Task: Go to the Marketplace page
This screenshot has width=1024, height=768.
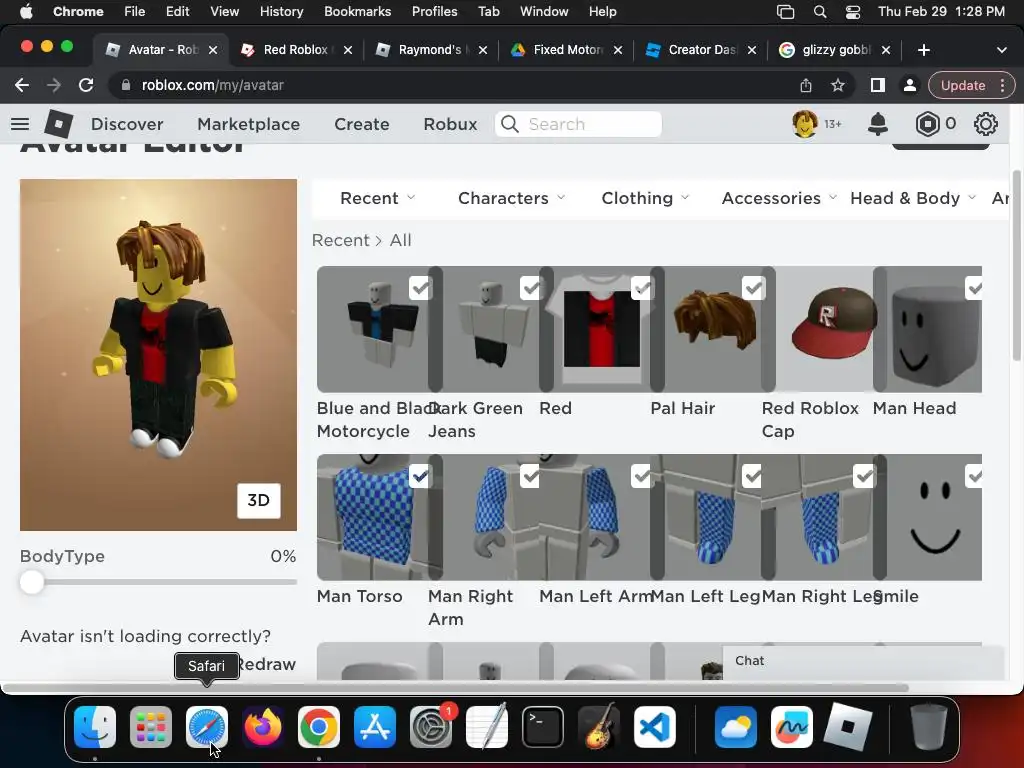Action: (x=248, y=124)
